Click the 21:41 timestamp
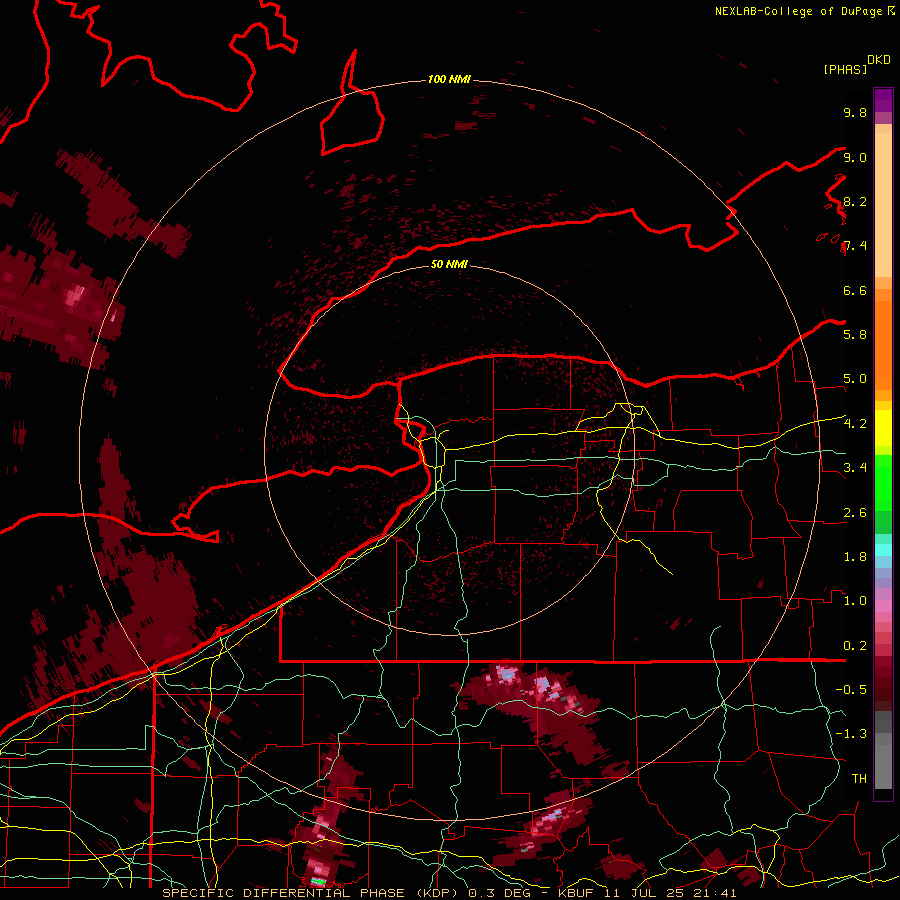Screen dimensions: 900x900 (715, 893)
